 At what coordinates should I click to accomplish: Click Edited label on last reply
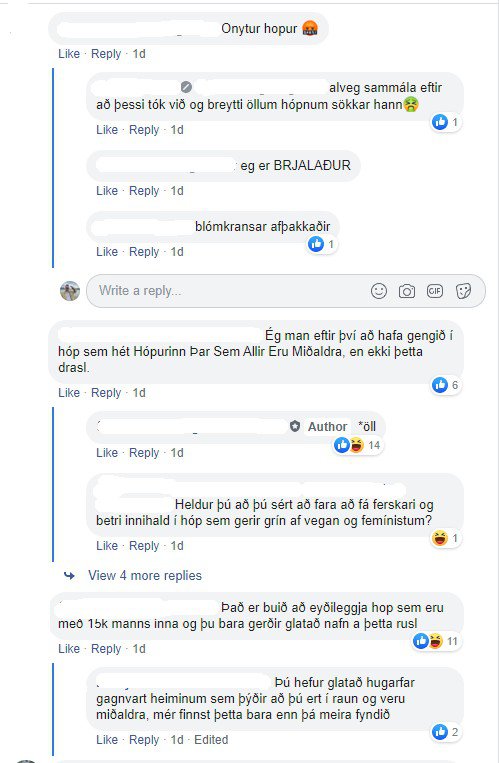[x=211, y=740]
